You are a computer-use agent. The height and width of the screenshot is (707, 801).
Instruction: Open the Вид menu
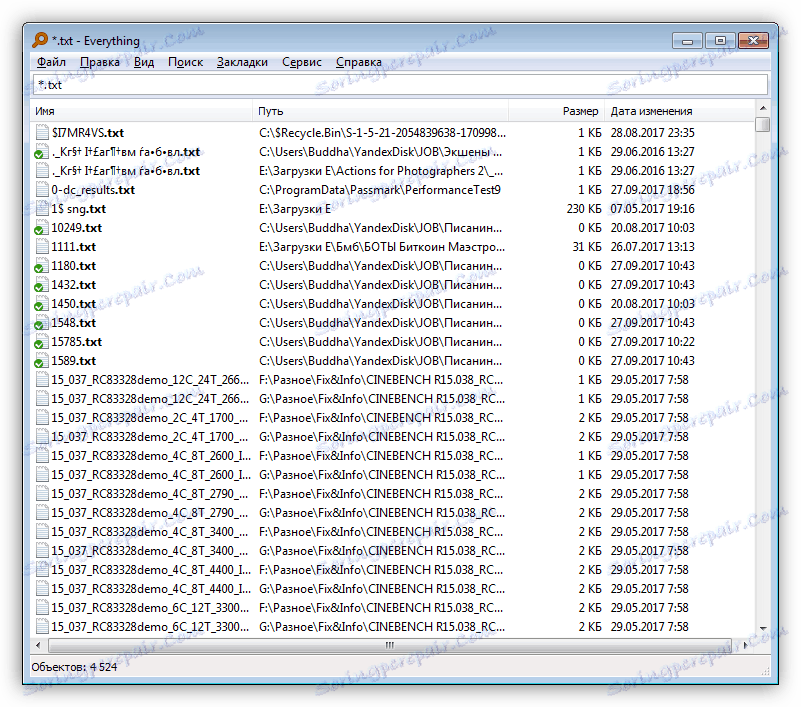[144, 62]
